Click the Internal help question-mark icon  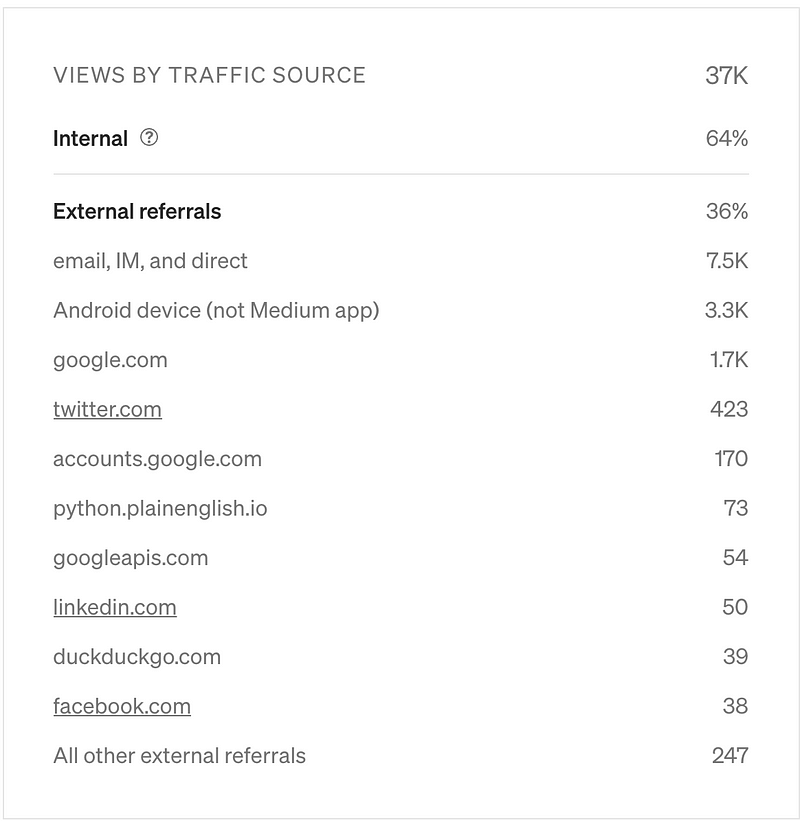(149, 138)
